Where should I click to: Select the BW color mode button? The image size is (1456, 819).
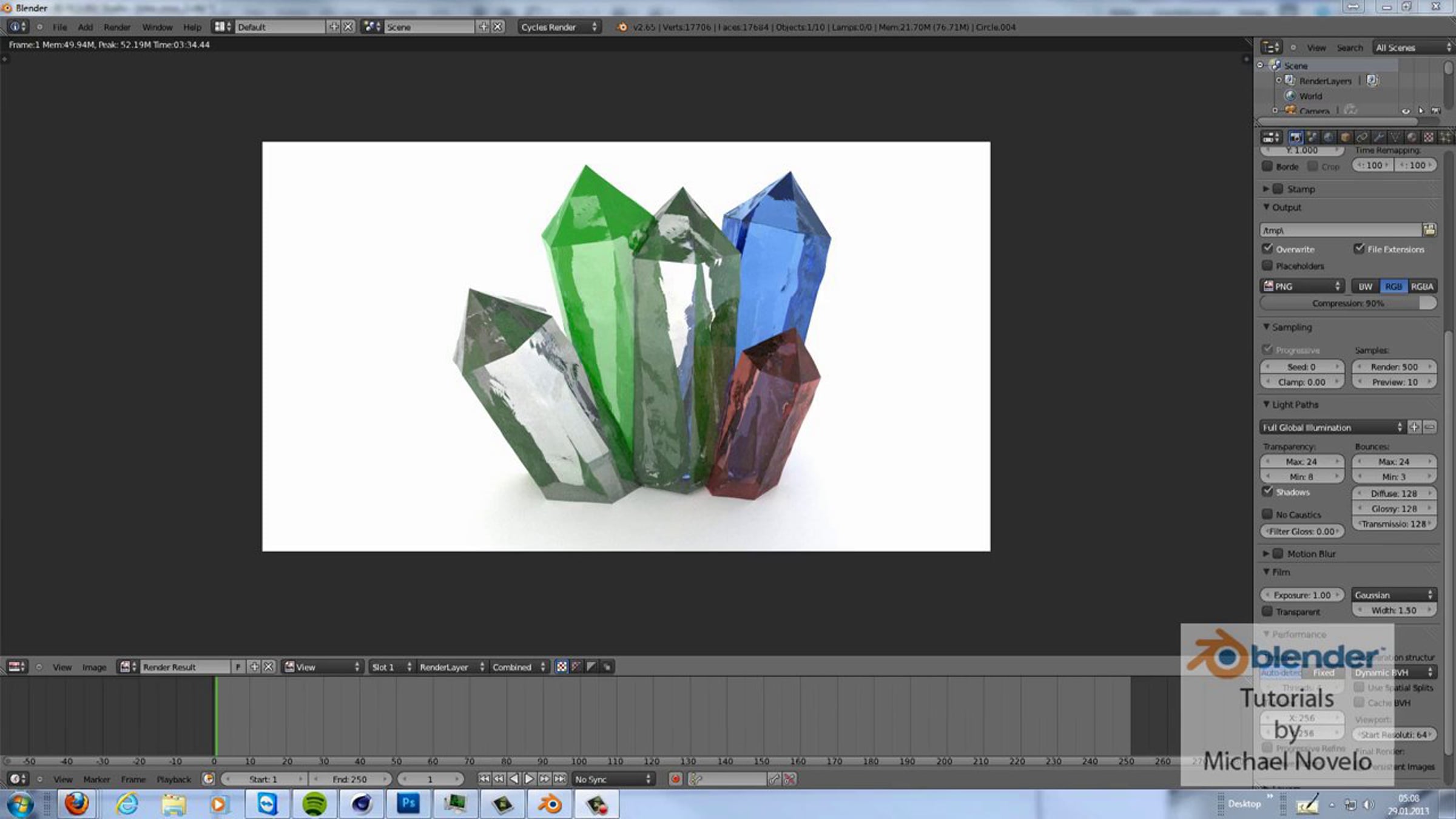click(x=1365, y=286)
